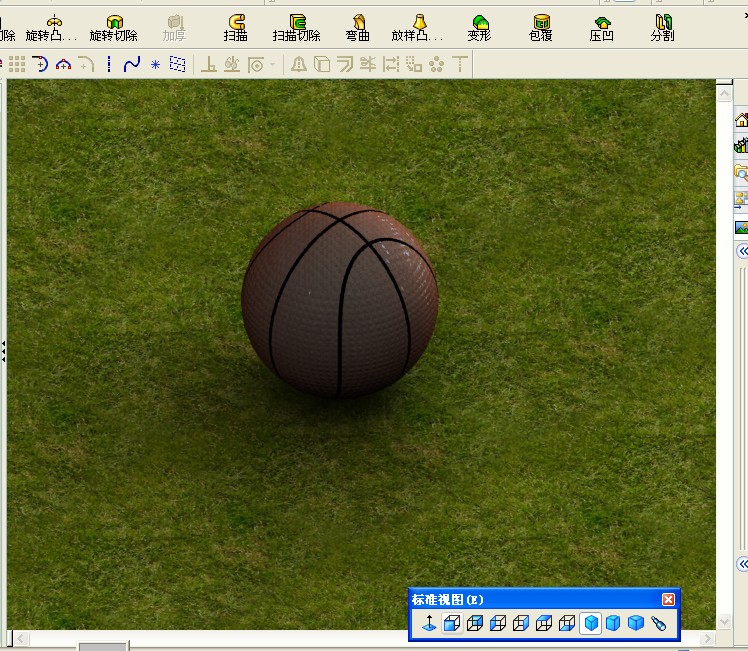Viewport: 748px width, 651px height.
Task: Switch to Back view in 标准视图
Action: [475, 623]
